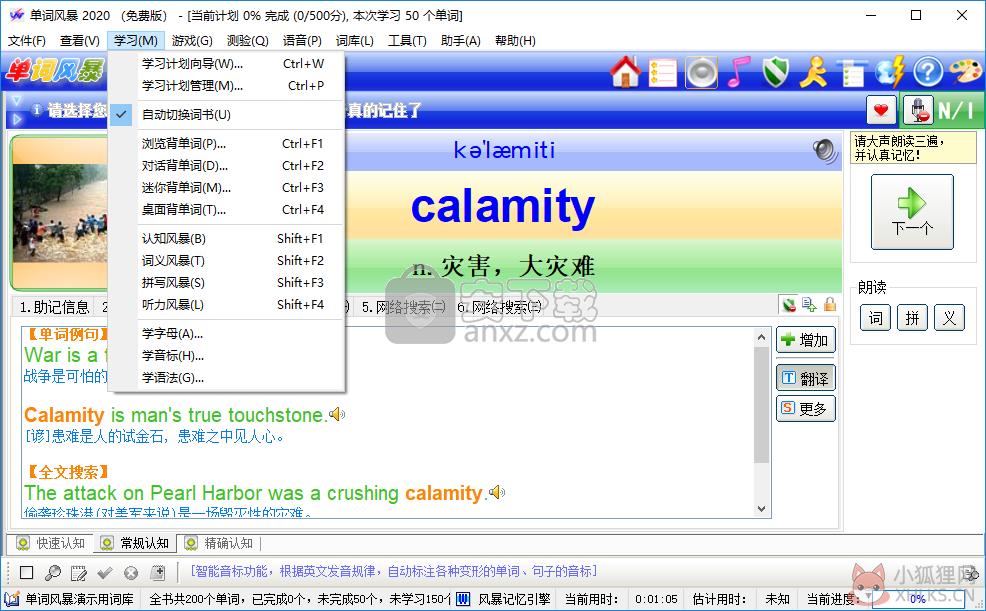Click the book icon in status bar
Screen dimensions: 986x611
12,599
